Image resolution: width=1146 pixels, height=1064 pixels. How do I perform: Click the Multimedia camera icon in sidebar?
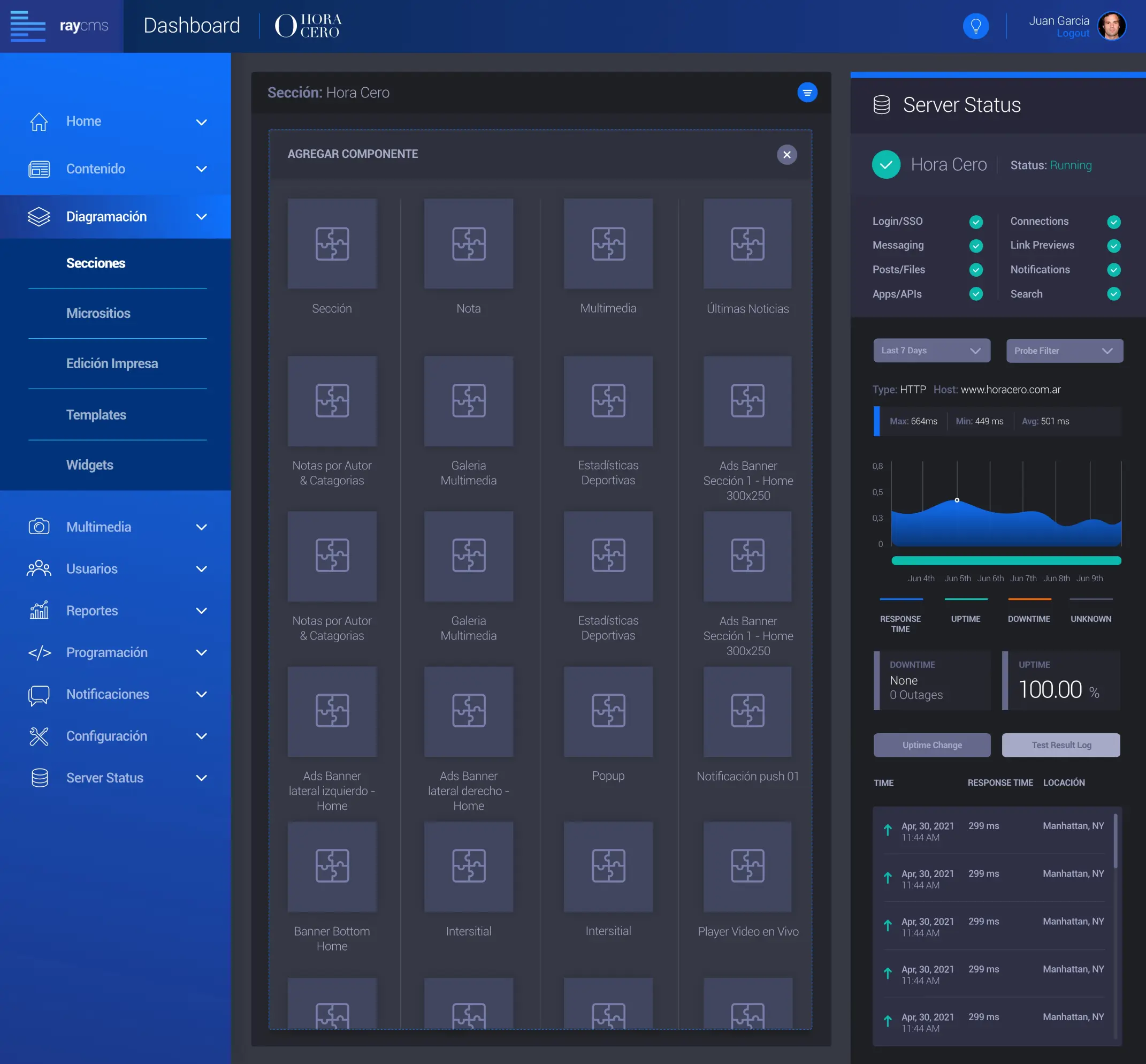pos(39,526)
